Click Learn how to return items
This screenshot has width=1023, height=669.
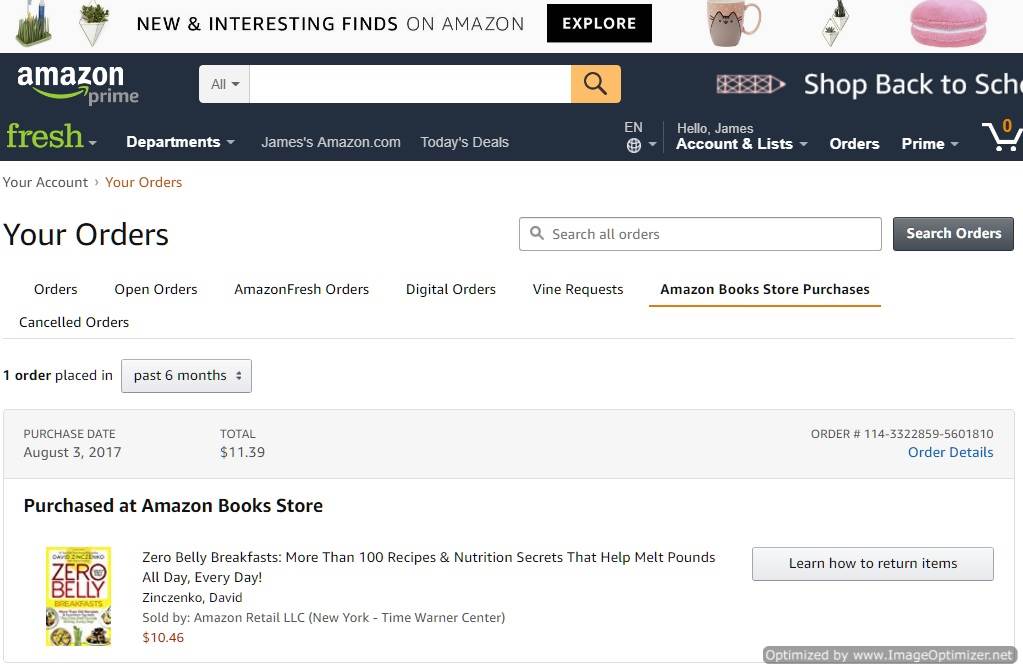873,563
